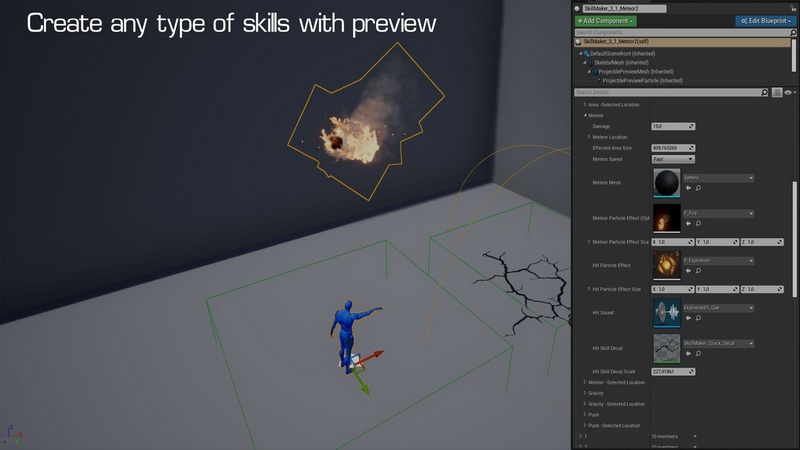
Task: Click the Damage value field
Action: [x=672, y=126]
